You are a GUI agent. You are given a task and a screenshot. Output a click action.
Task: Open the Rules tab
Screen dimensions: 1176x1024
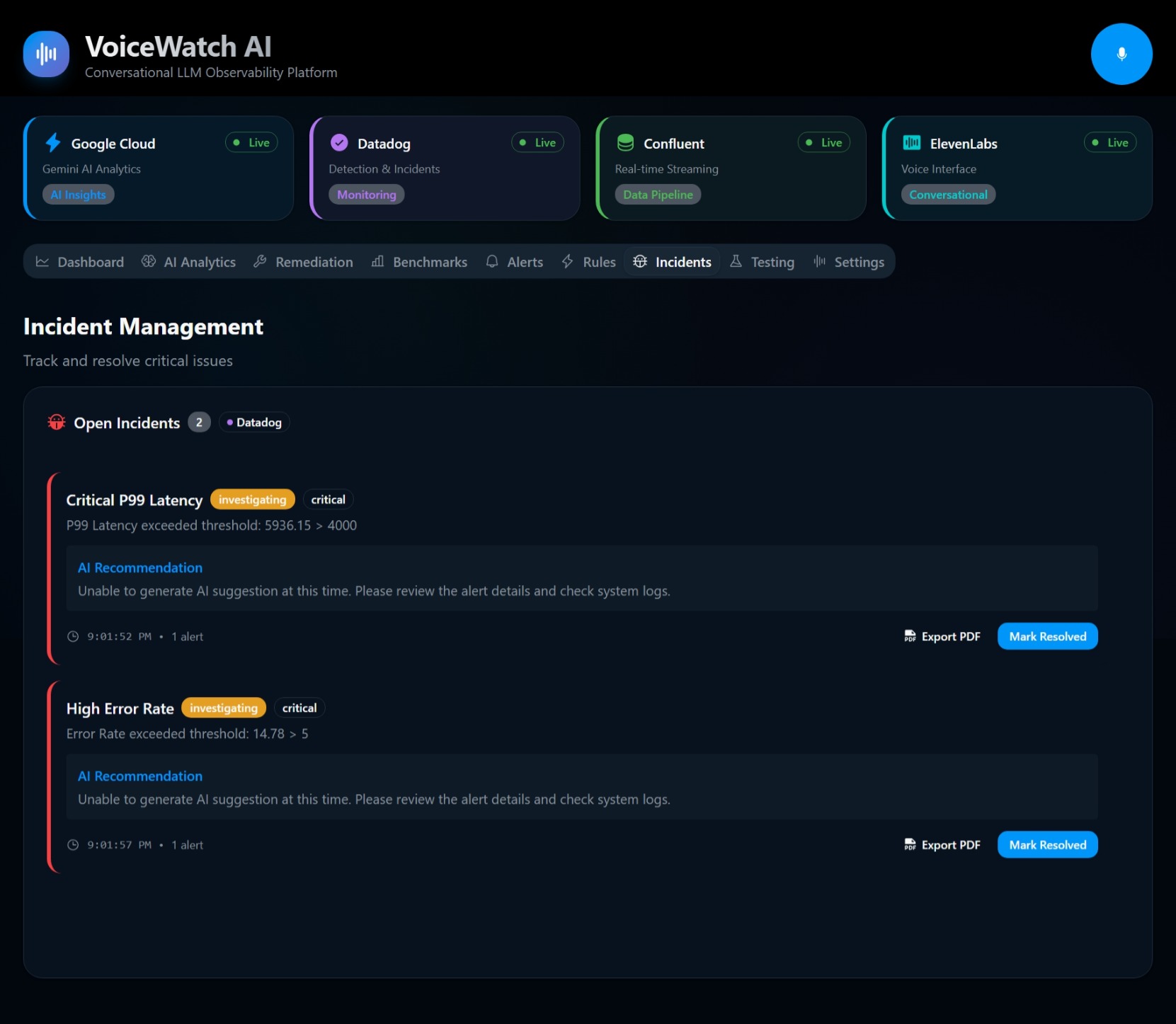pyautogui.click(x=589, y=262)
